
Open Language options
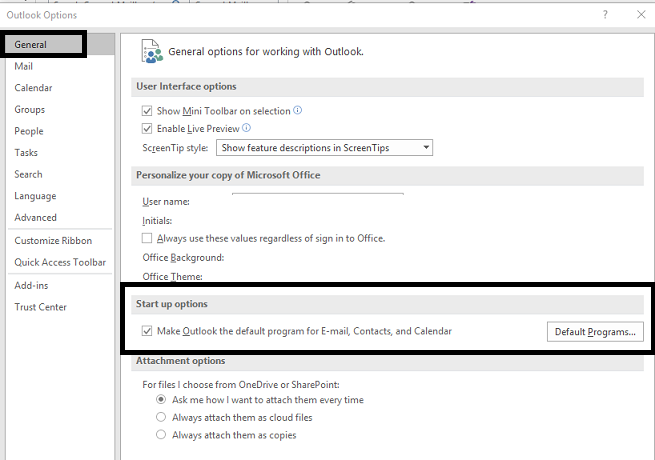coord(35,196)
